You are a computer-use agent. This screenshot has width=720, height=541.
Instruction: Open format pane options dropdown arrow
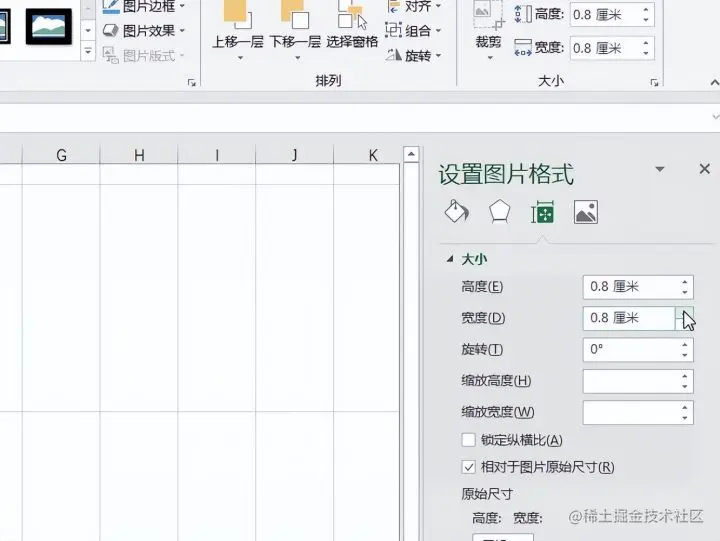tap(660, 169)
